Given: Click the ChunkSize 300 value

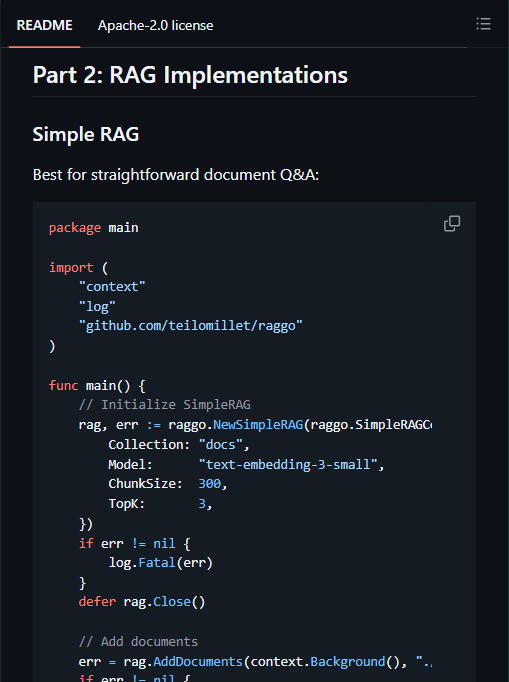Looking at the screenshot, I should tap(210, 484).
